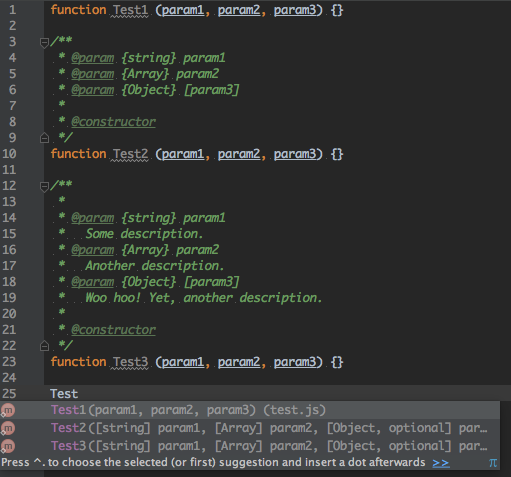Click function name Test1 on line 1
The image size is (511, 477).
coord(130,10)
